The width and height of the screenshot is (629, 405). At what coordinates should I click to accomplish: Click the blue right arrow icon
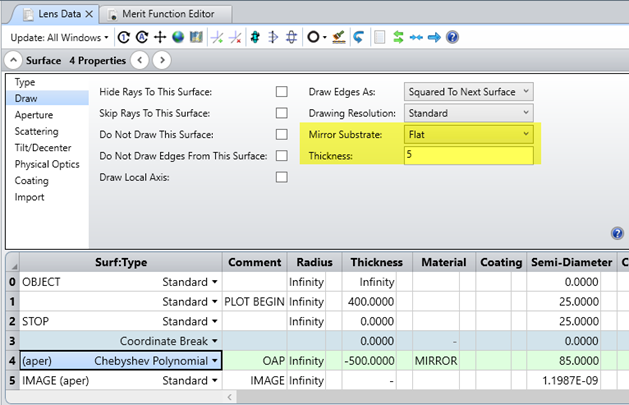(434, 37)
